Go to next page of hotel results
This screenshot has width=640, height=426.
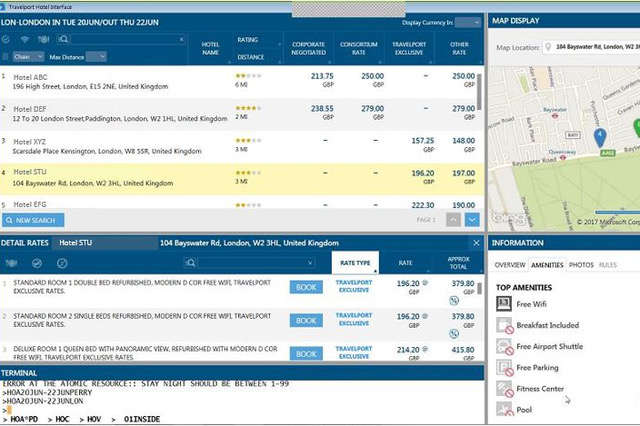click(x=472, y=220)
